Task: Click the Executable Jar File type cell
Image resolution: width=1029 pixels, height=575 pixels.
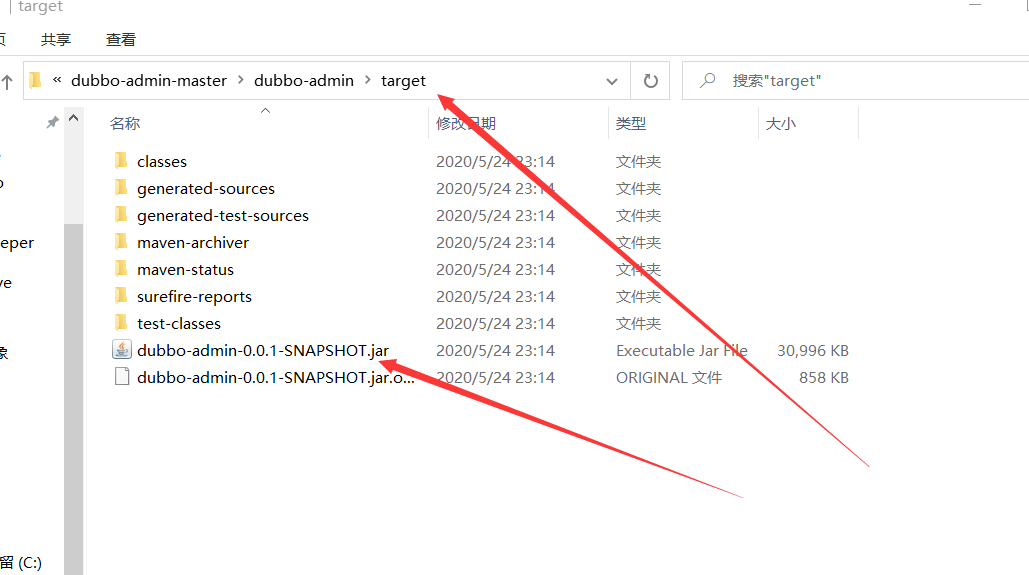Action: pyautogui.click(x=682, y=351)
